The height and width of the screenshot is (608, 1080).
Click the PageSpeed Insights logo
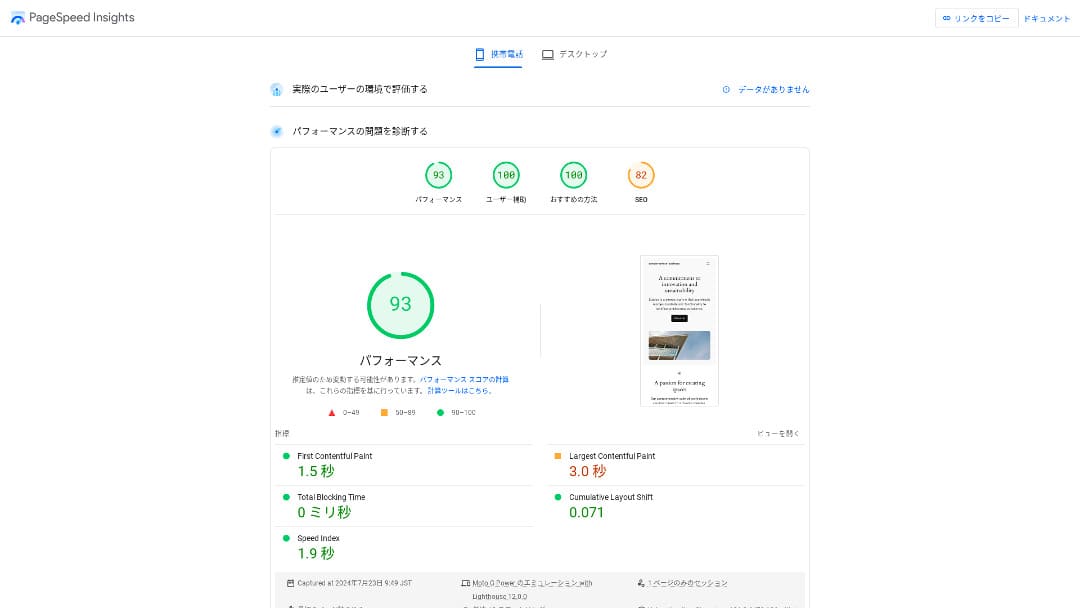coord(18,18)
